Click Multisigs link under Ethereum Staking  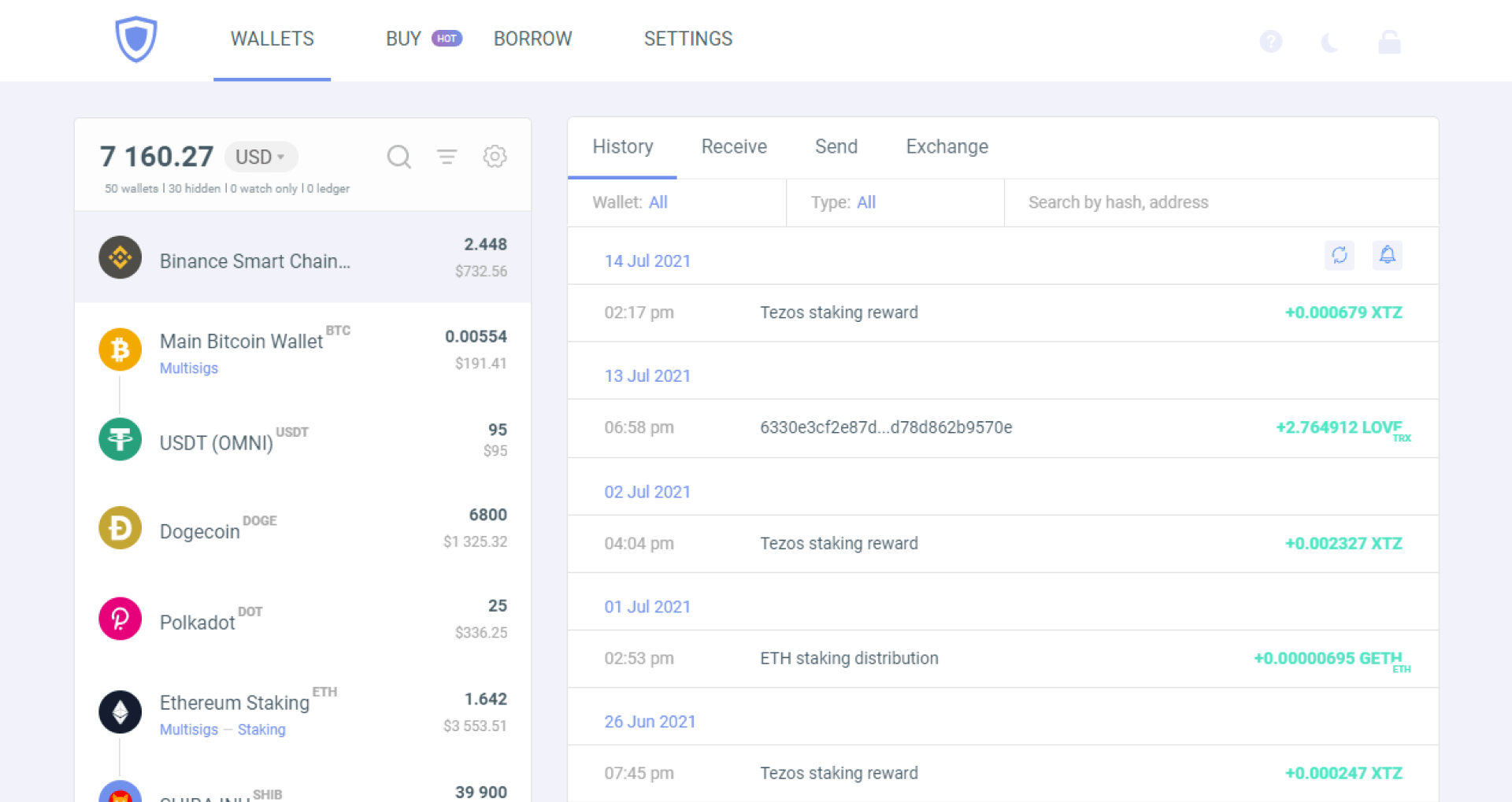click(189, 730)
